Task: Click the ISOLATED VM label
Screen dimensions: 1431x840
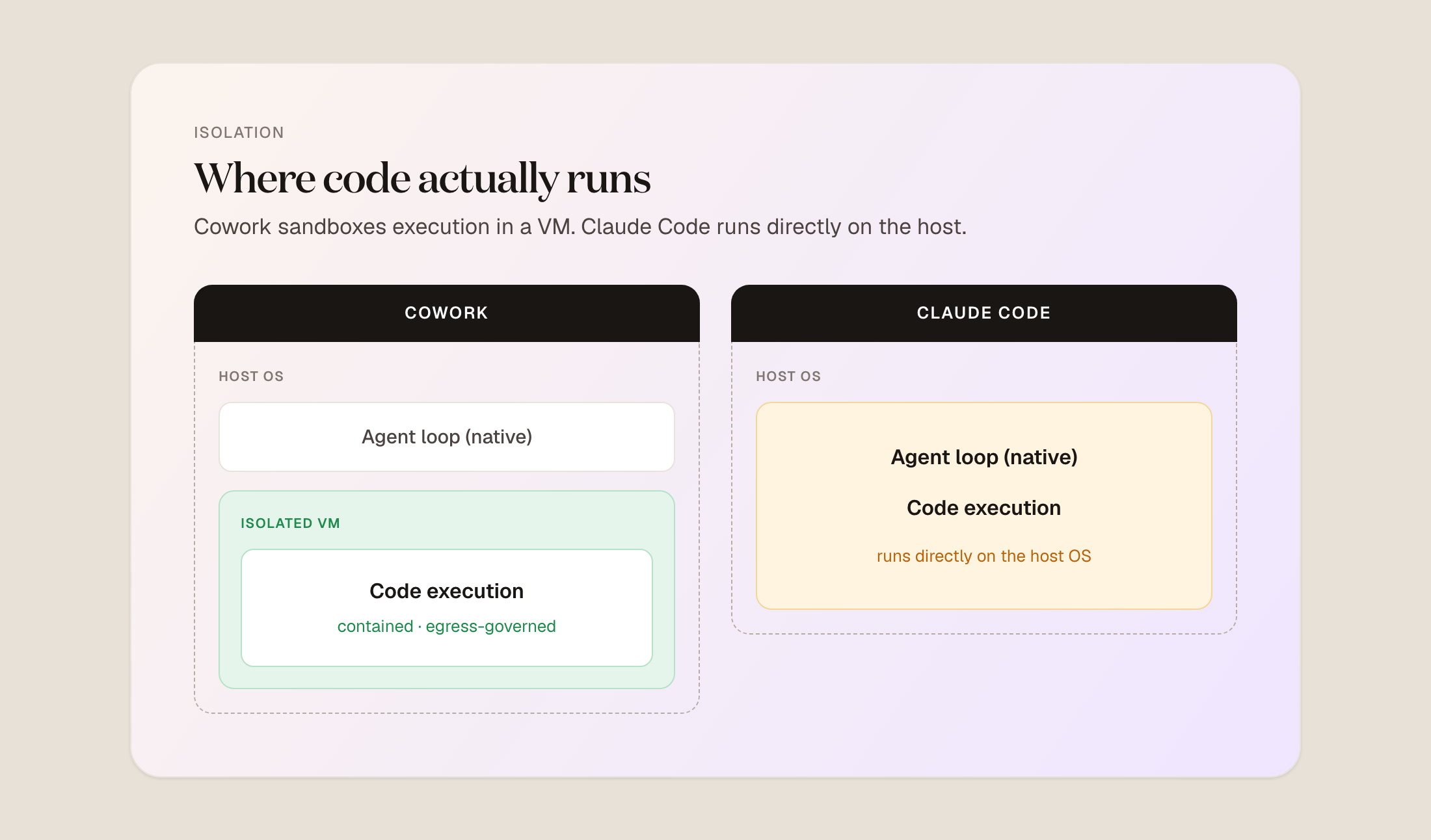Action: click(x=290, y=523)
